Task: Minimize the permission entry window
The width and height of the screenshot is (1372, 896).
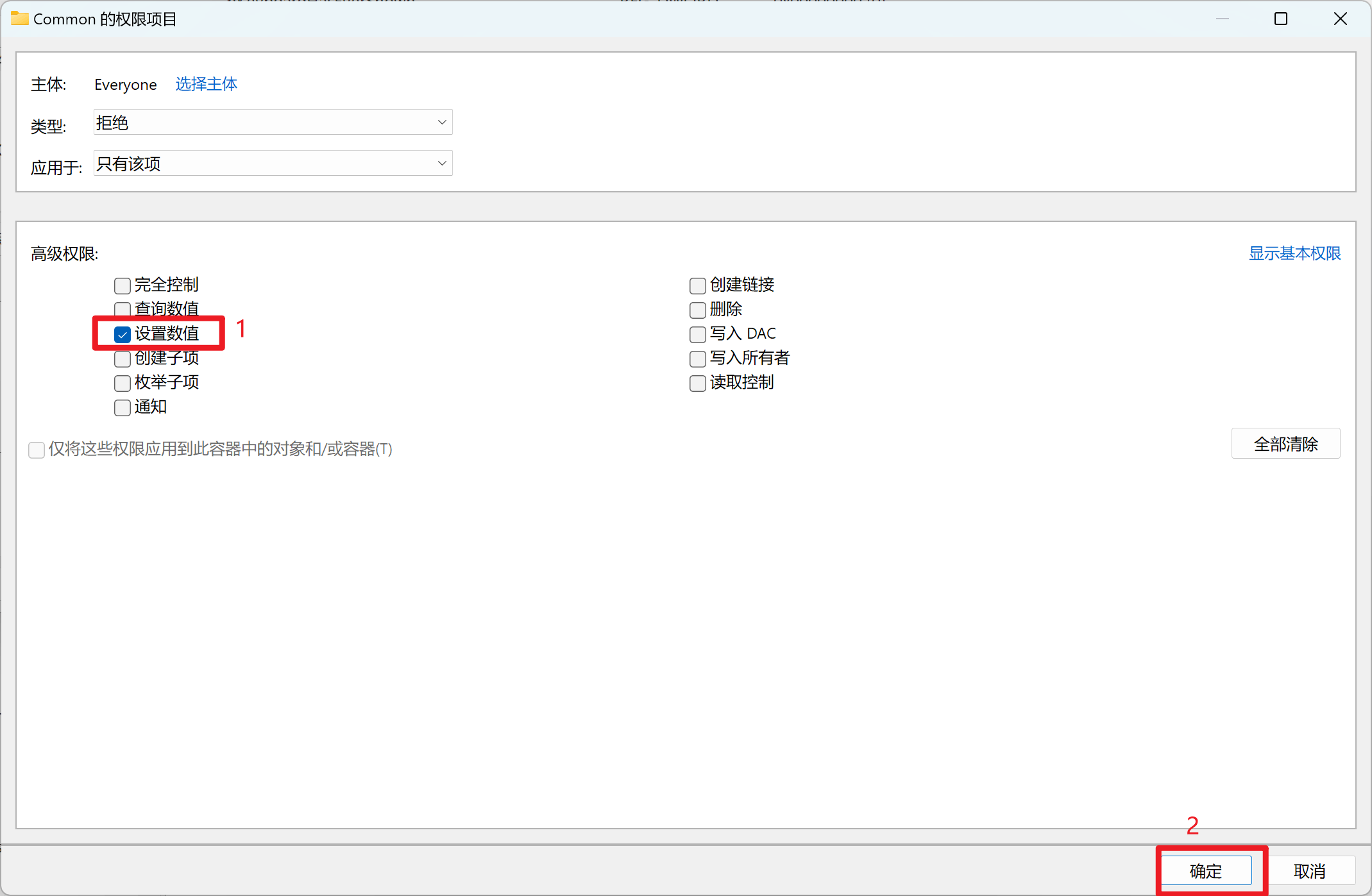Action: pos(1222,19)
